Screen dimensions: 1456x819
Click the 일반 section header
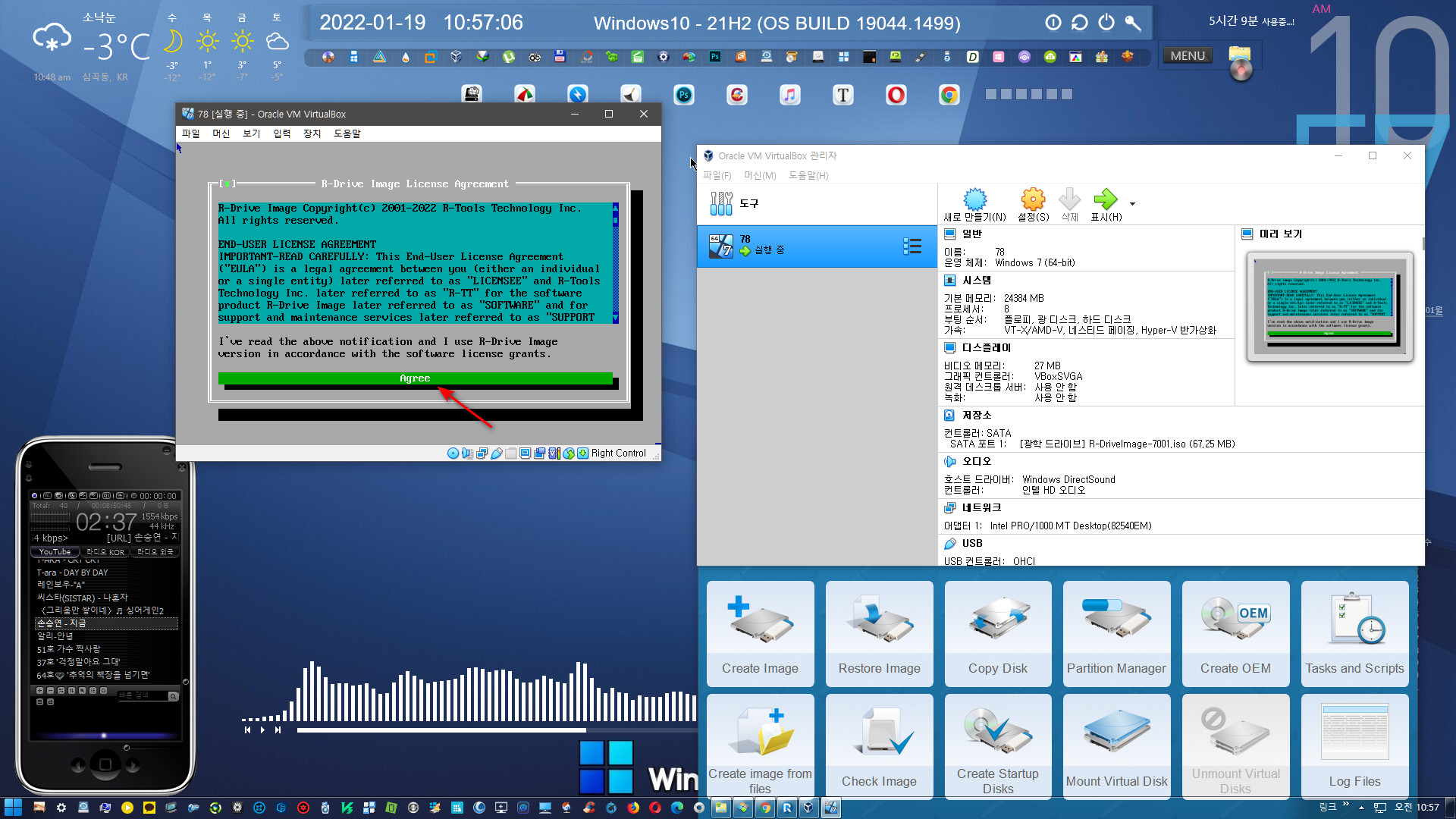[971, 234]
